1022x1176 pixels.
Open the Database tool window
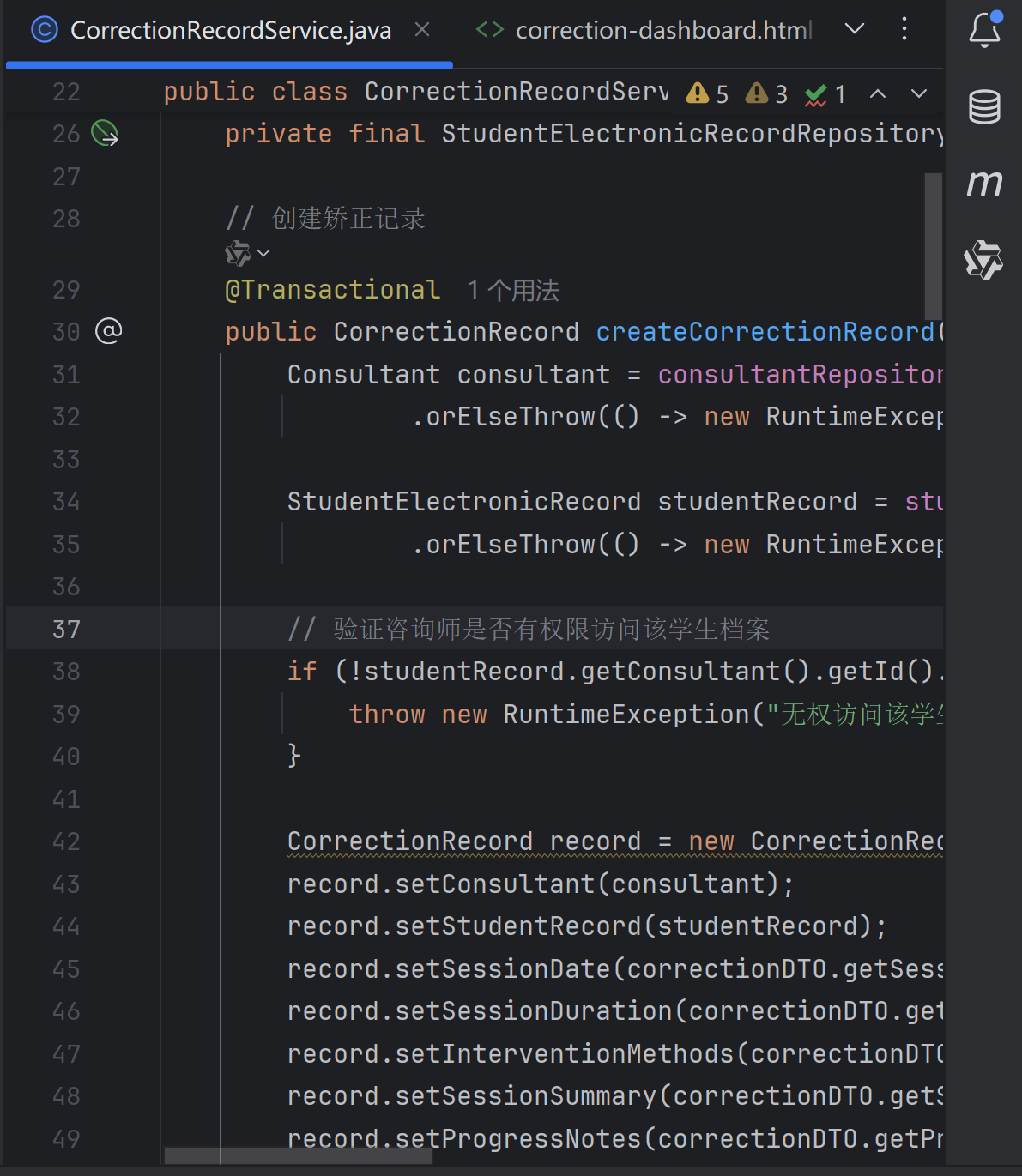[x=984, y=106]
